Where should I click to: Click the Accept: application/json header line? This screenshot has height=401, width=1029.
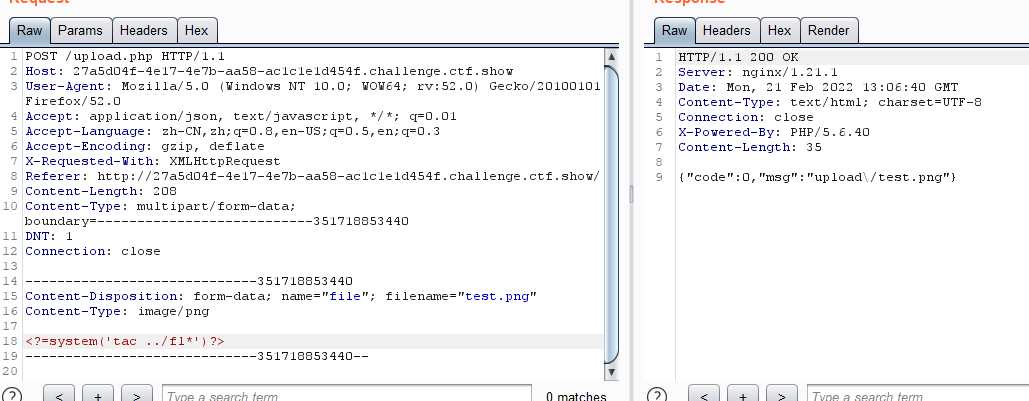(241, 116)
